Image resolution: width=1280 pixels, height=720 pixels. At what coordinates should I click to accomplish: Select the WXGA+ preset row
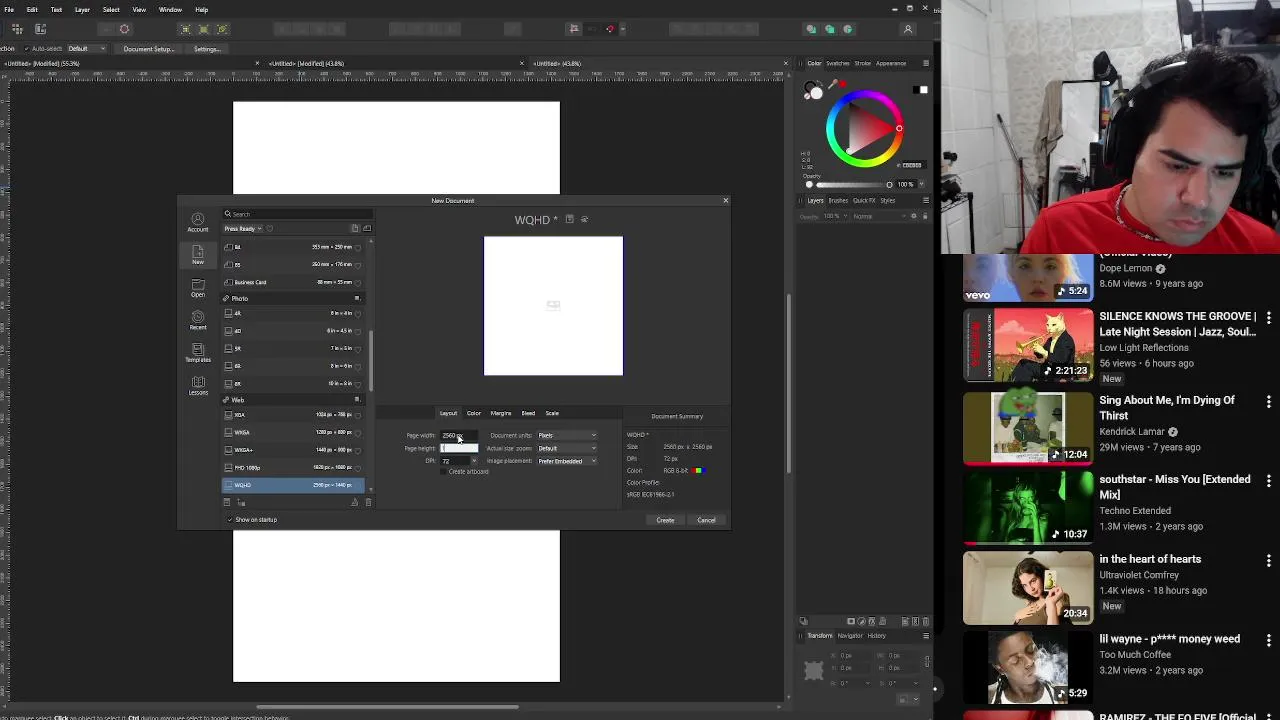[294, 450]
